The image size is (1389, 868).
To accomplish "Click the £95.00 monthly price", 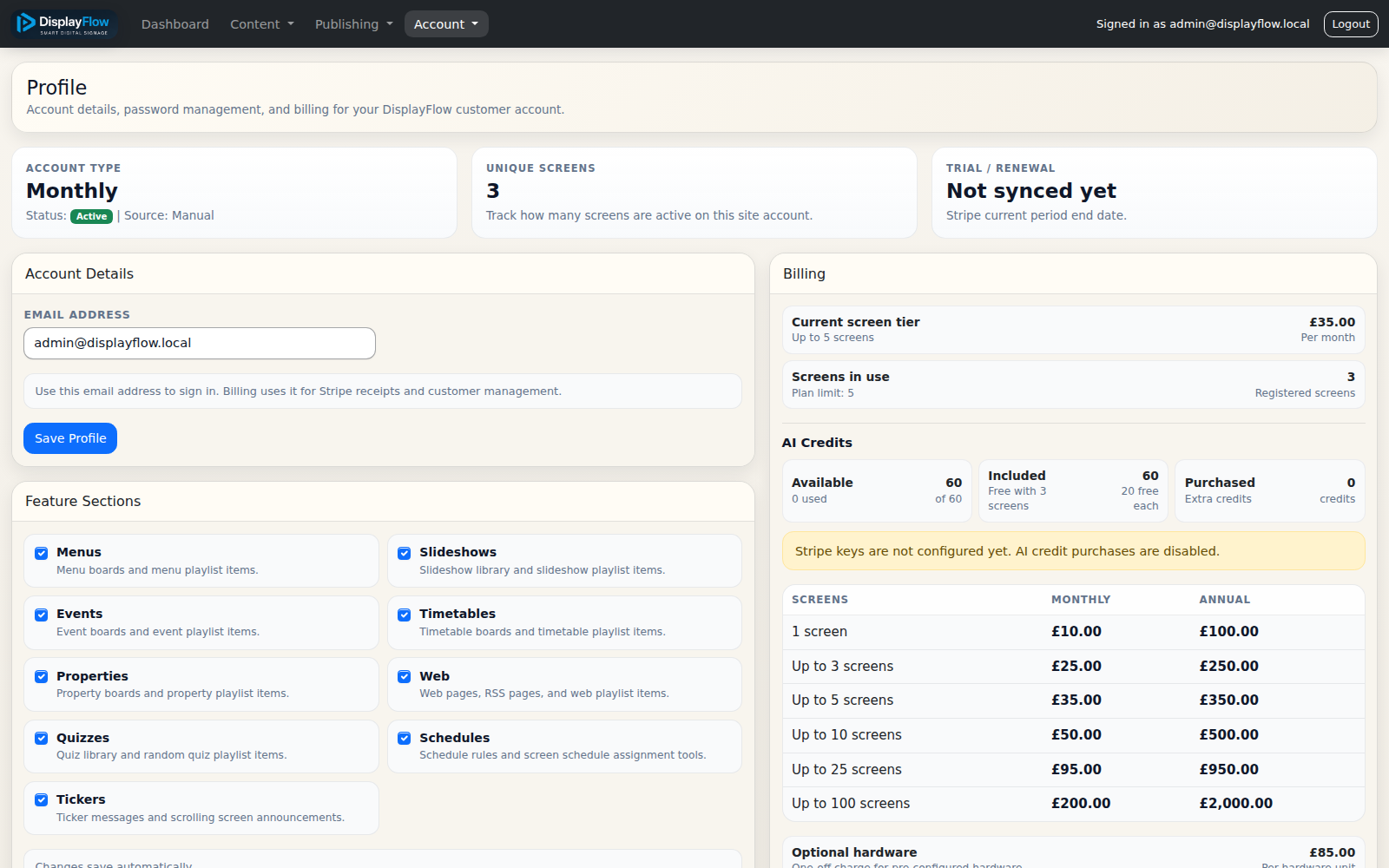I will (x=1076, y=770).
